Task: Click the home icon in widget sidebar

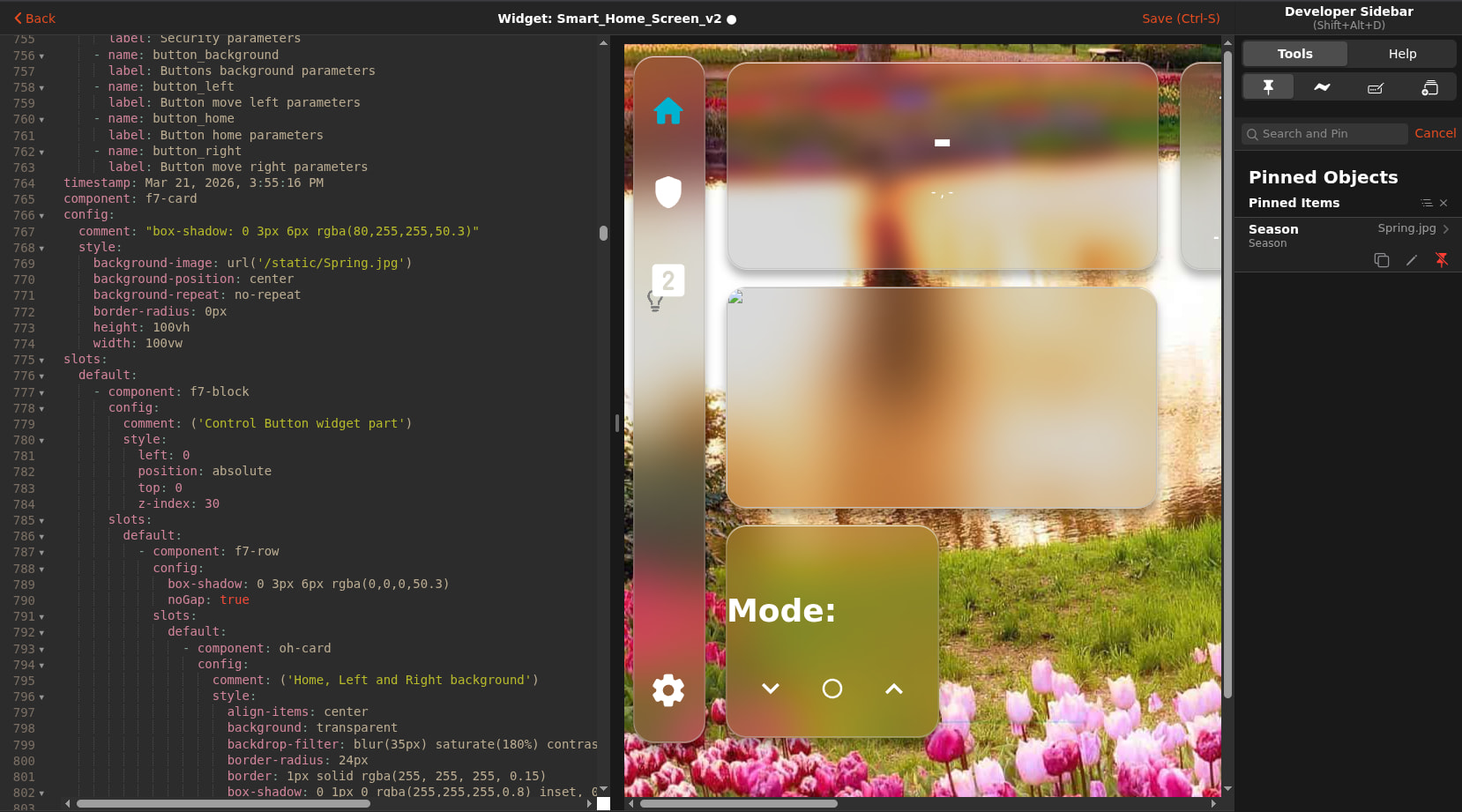Action: click(668, 111)
